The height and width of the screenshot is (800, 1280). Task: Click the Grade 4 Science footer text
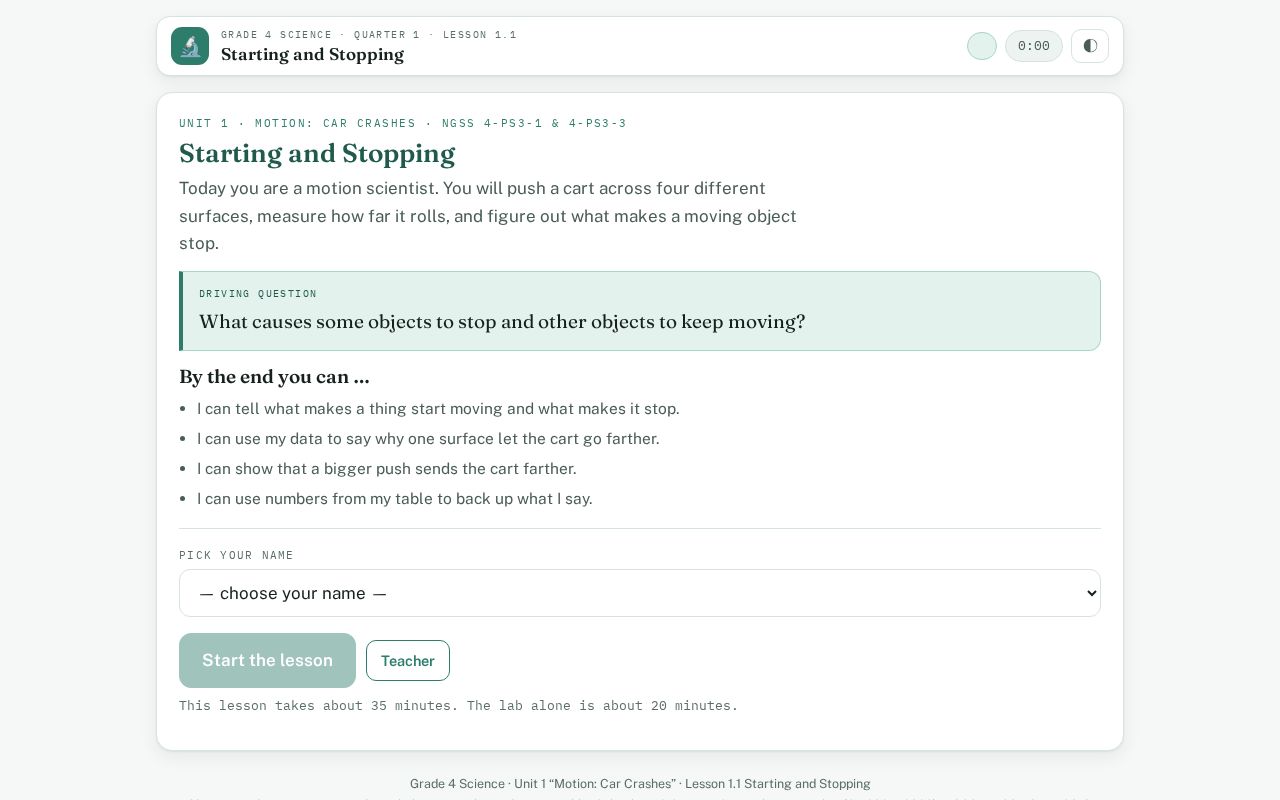(x=640, y=784)
